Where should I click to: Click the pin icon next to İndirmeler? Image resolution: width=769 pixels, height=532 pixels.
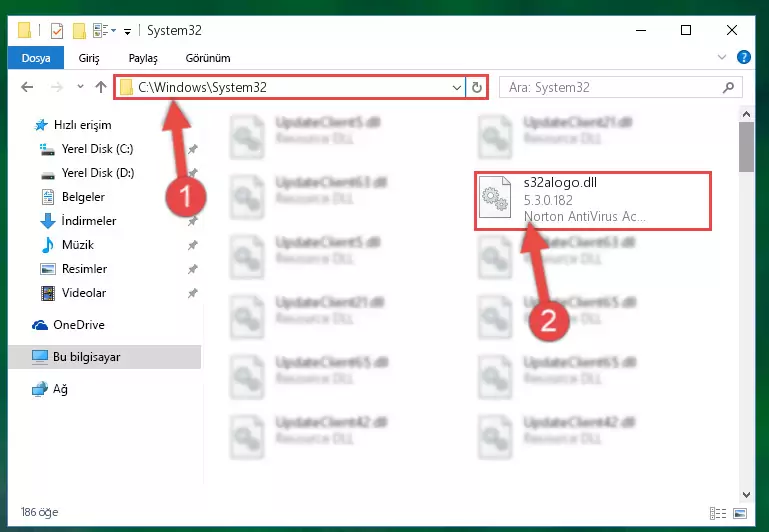click(x=193, y=221)
